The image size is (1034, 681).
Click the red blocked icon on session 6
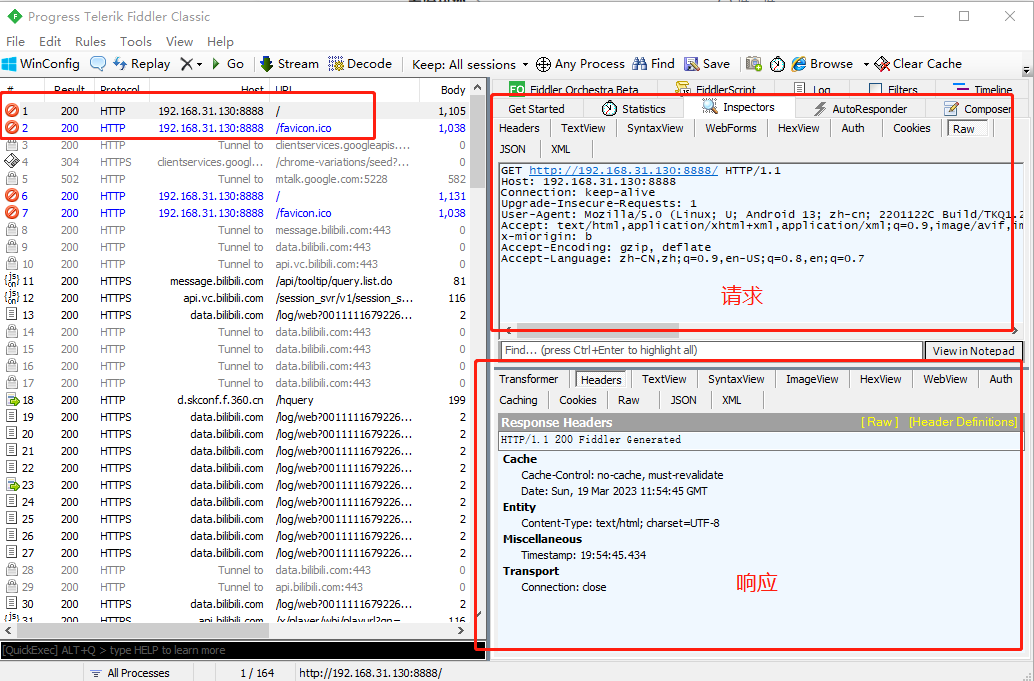pyautogui.click(x=11, y=196)
